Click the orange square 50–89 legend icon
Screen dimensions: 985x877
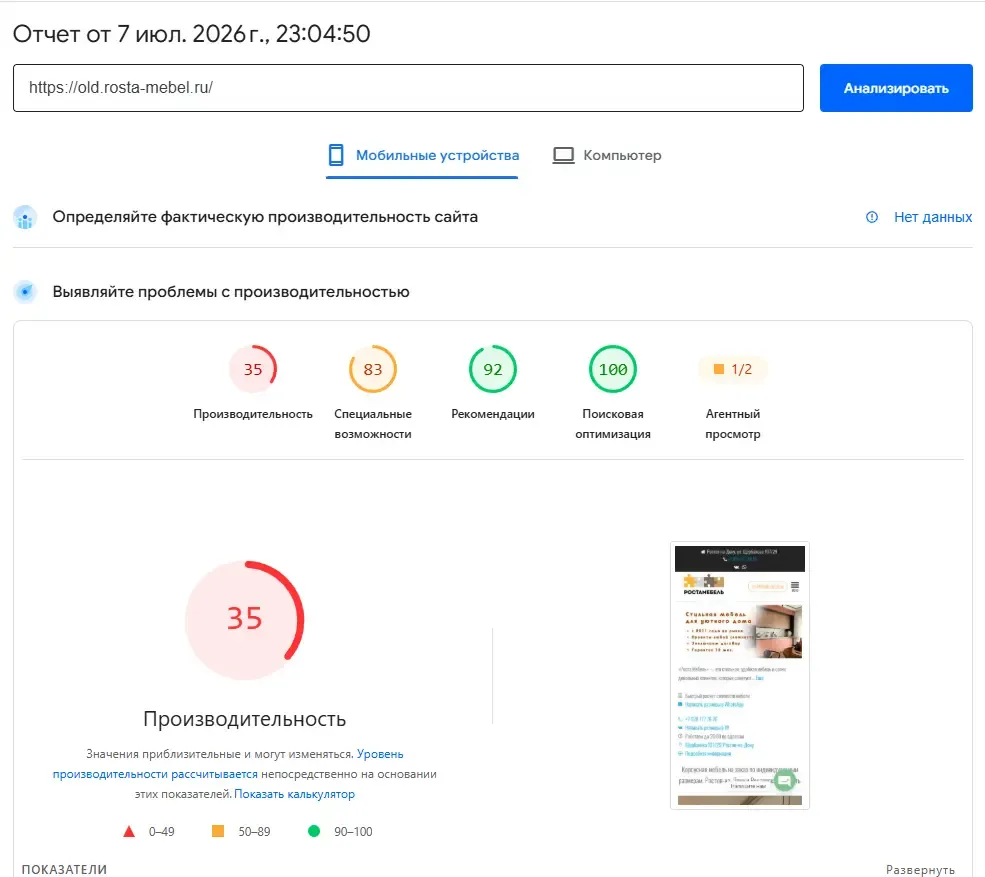tap(217, 831)
